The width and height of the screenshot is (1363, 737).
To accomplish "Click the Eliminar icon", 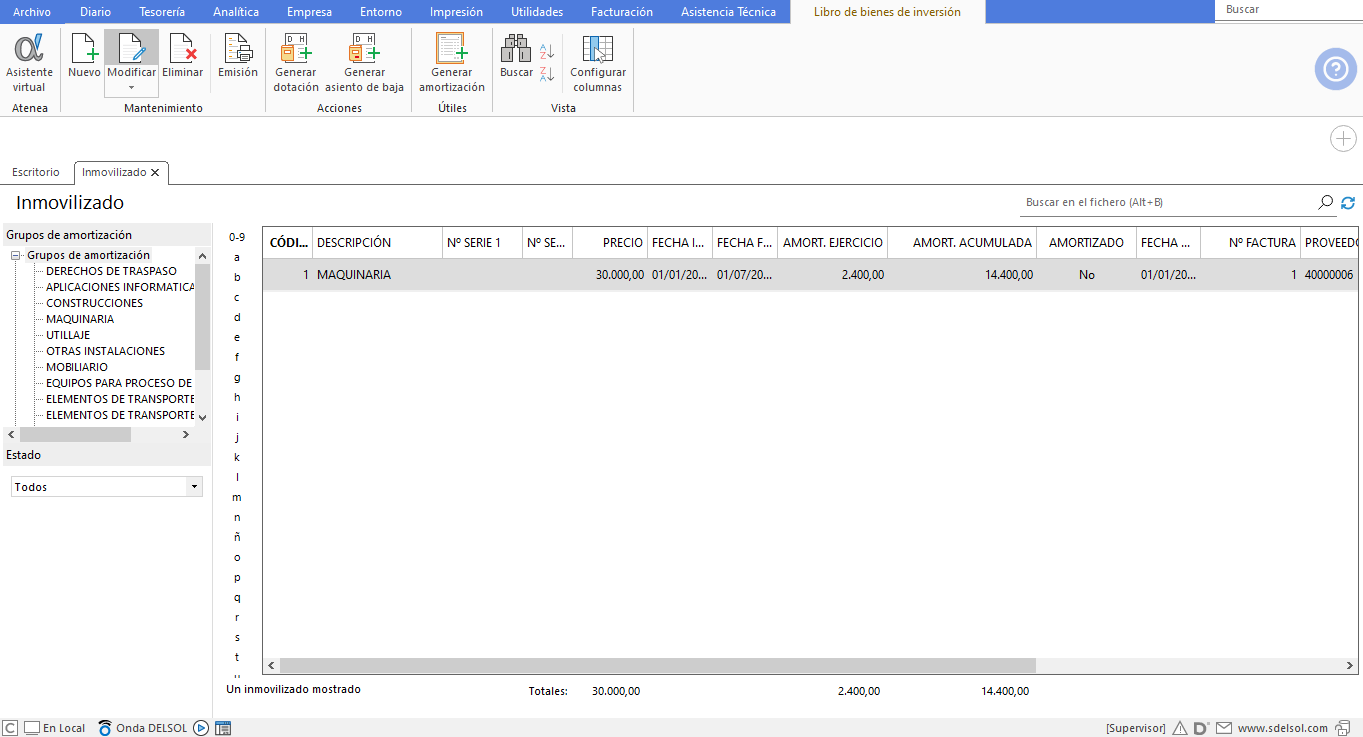I will pyautogui.click(x=182, y=48).
